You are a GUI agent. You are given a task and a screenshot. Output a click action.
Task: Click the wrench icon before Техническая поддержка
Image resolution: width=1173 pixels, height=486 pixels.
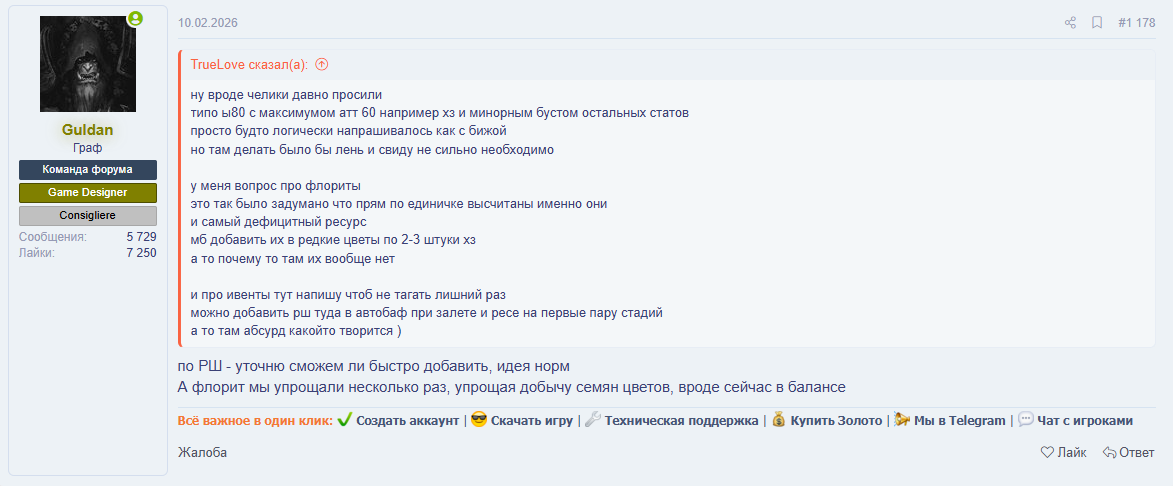593,420
